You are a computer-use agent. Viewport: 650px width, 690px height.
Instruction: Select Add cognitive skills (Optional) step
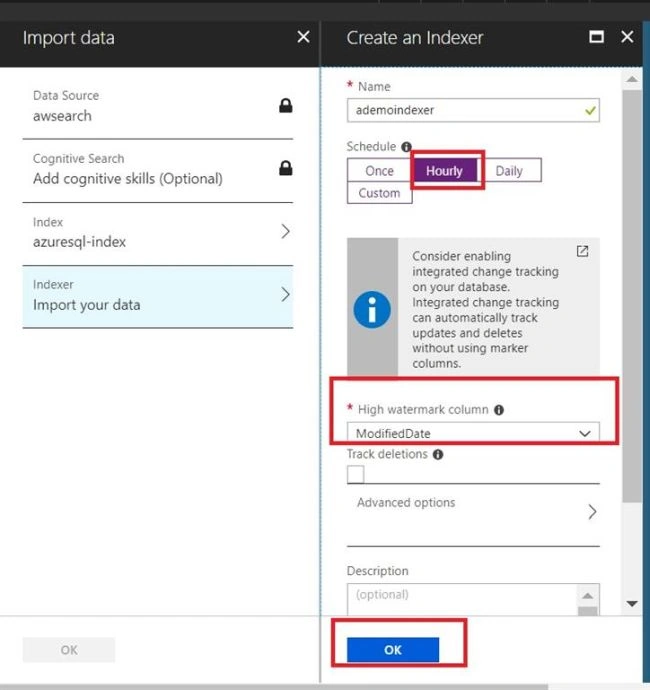coord(158,170)
